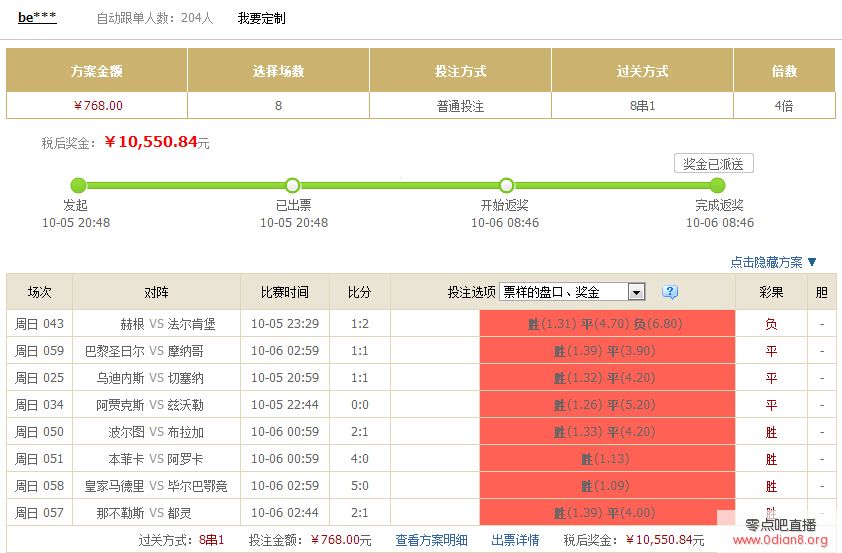Click the 完成返奖 timeline node
The width and height of the screenshot is (842, 553).
pyautogui.click(x=718, y=185)
